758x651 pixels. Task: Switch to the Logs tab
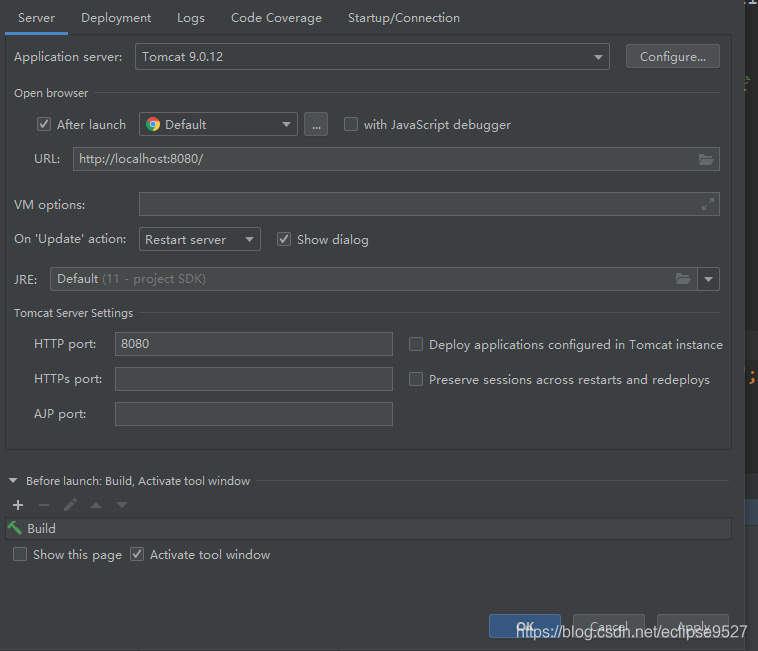191,18
